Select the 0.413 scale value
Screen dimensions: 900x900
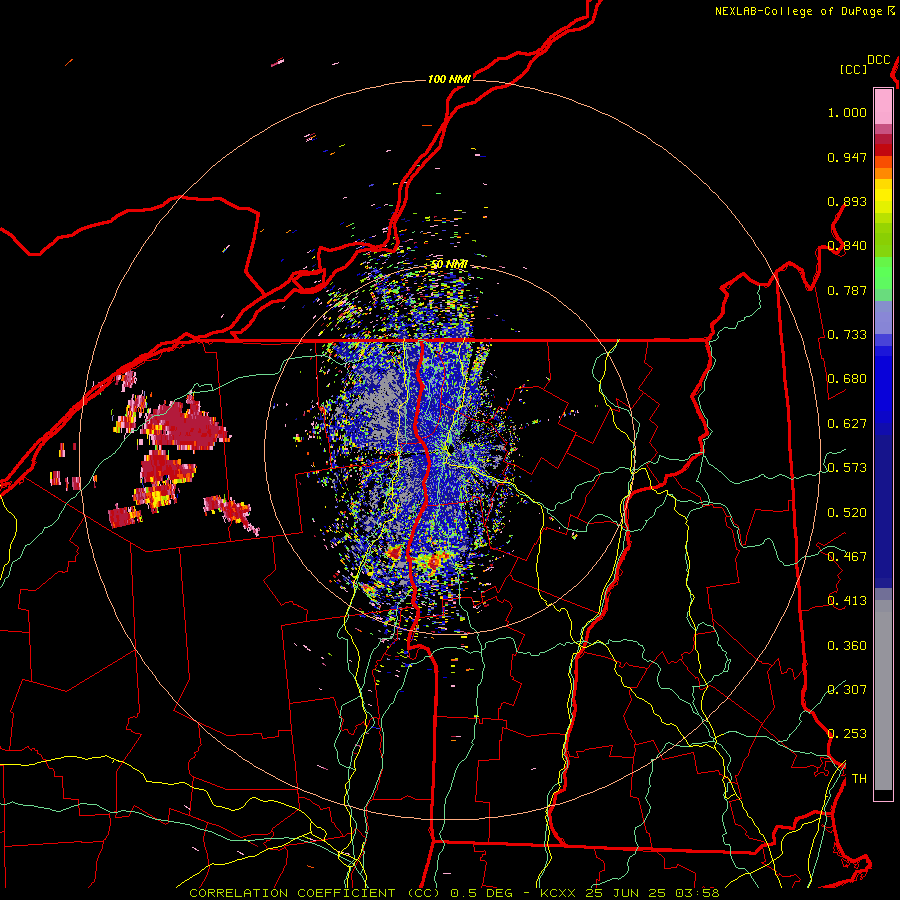point(847,601)
